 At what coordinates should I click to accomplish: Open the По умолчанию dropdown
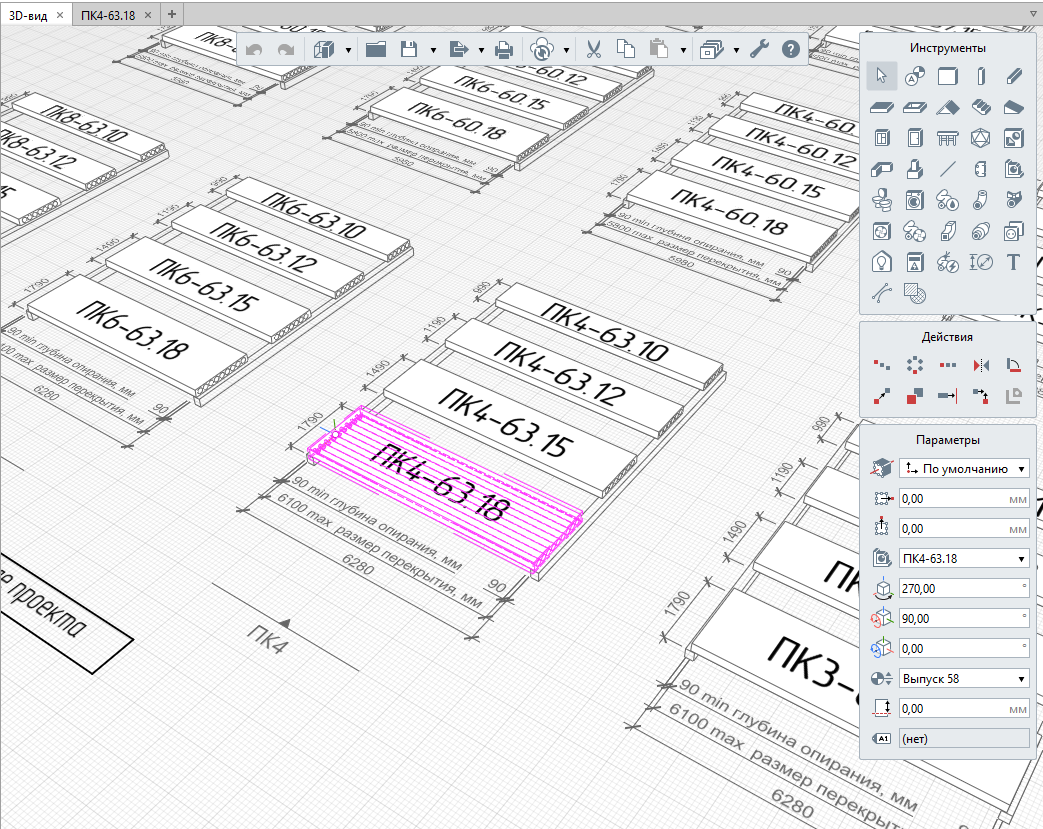tap(964, 468)
